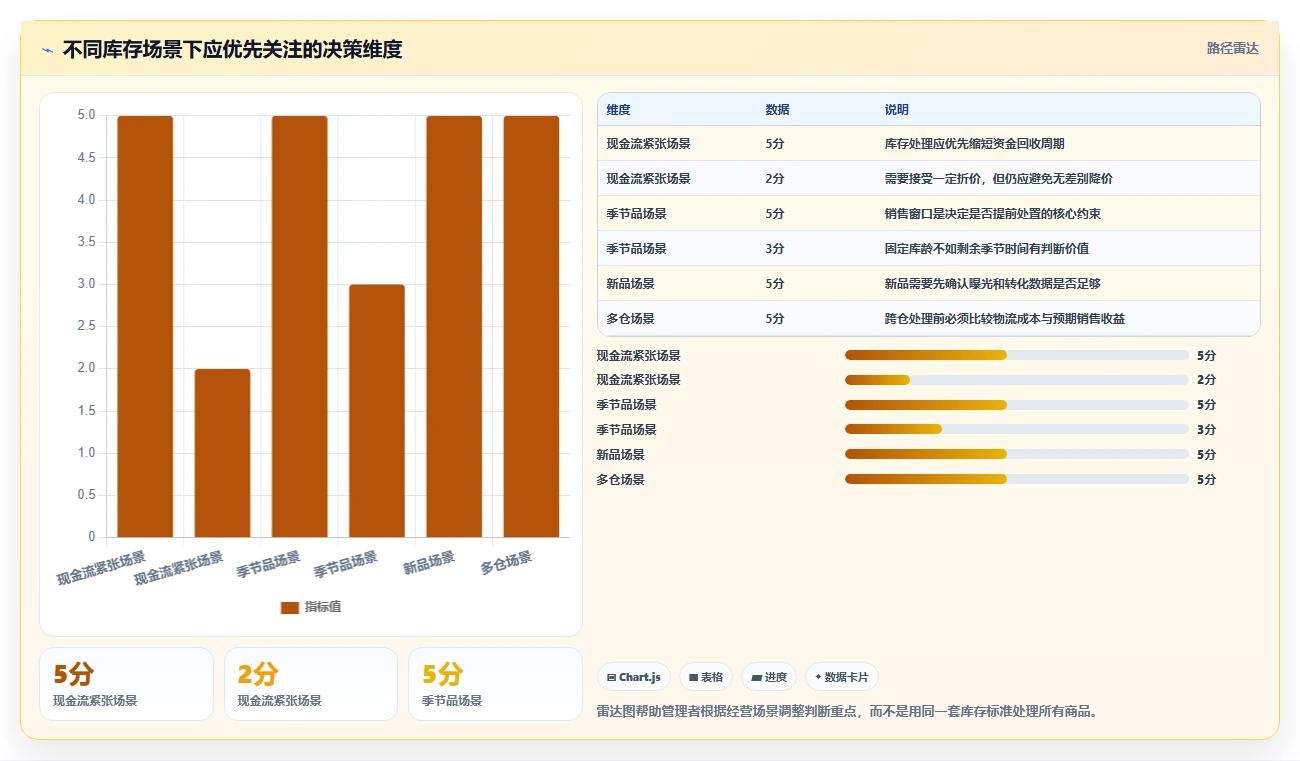Screen dimensions: 1300x761
Task: Click the 进度 chip
Action: 769,677
